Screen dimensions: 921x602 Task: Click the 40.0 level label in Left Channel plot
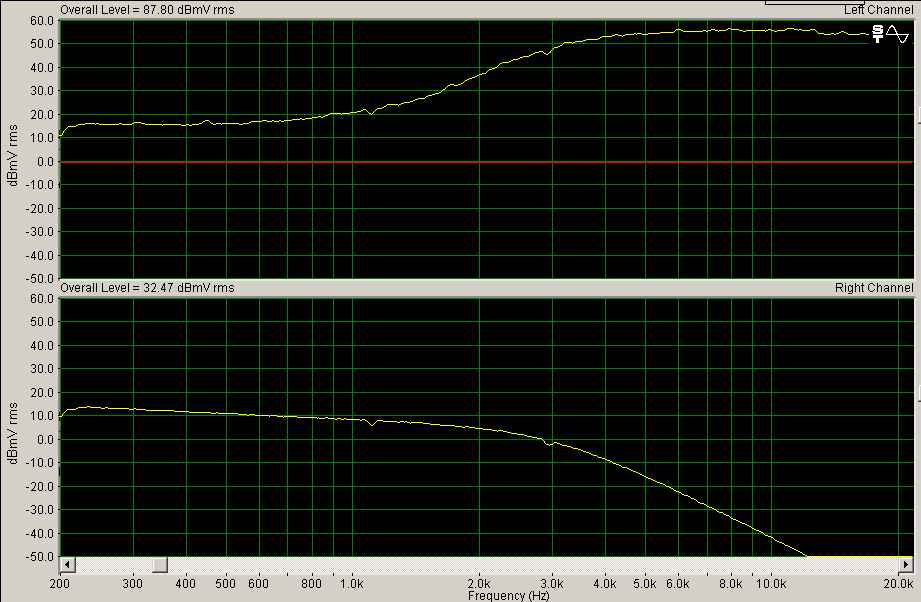(x=44, y=68)
